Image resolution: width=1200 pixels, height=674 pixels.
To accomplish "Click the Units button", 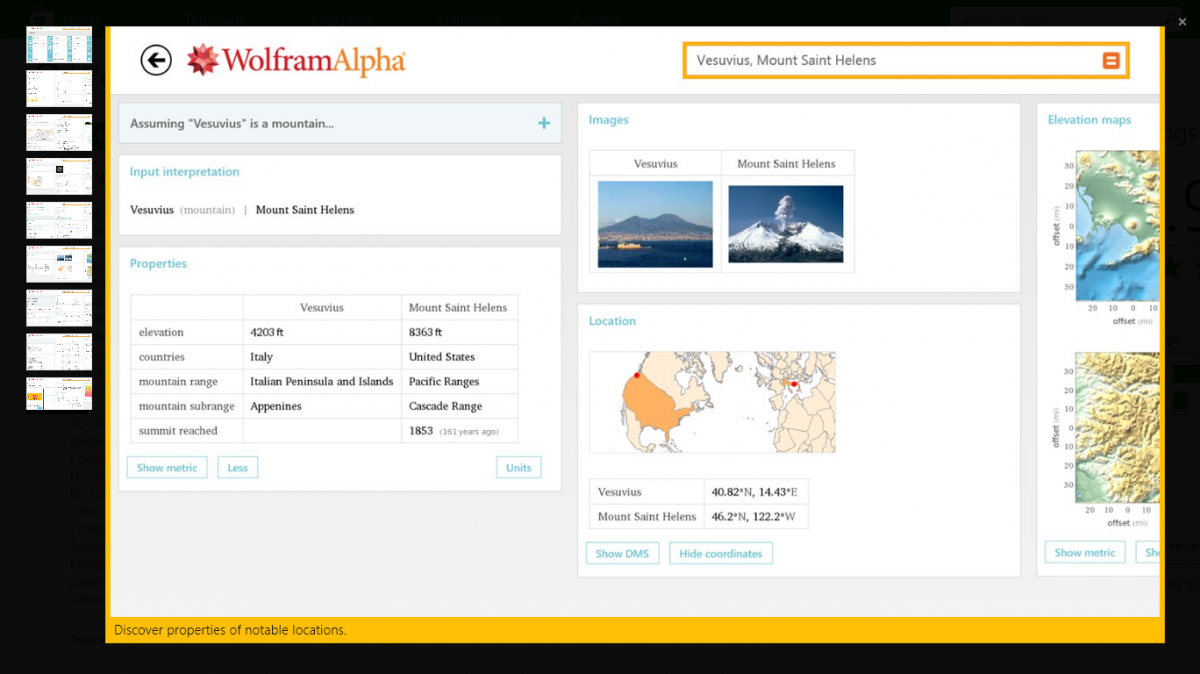I will pyautogui.click(x=519, y=468).
